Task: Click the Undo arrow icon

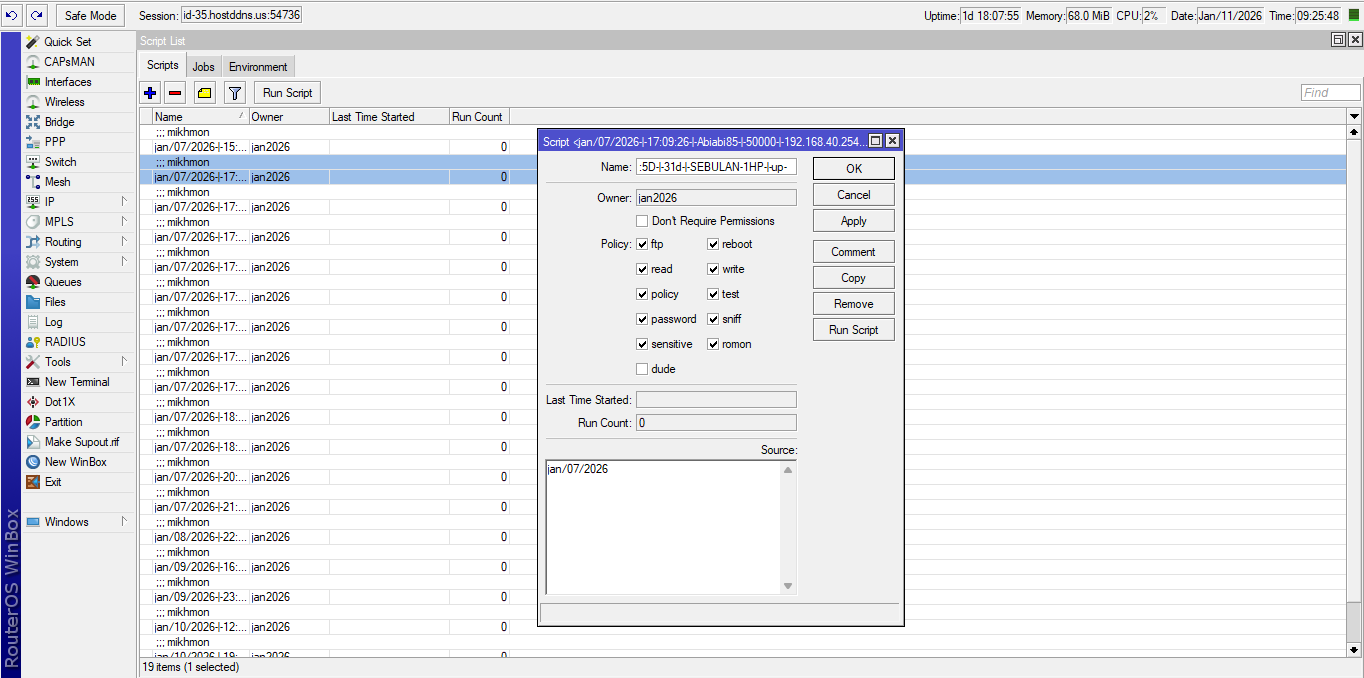Action: 12,15
